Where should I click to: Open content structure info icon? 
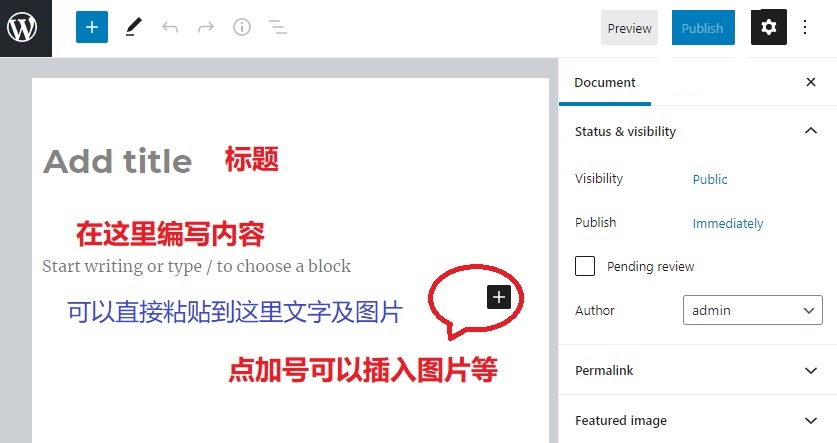tap(242, 28)
